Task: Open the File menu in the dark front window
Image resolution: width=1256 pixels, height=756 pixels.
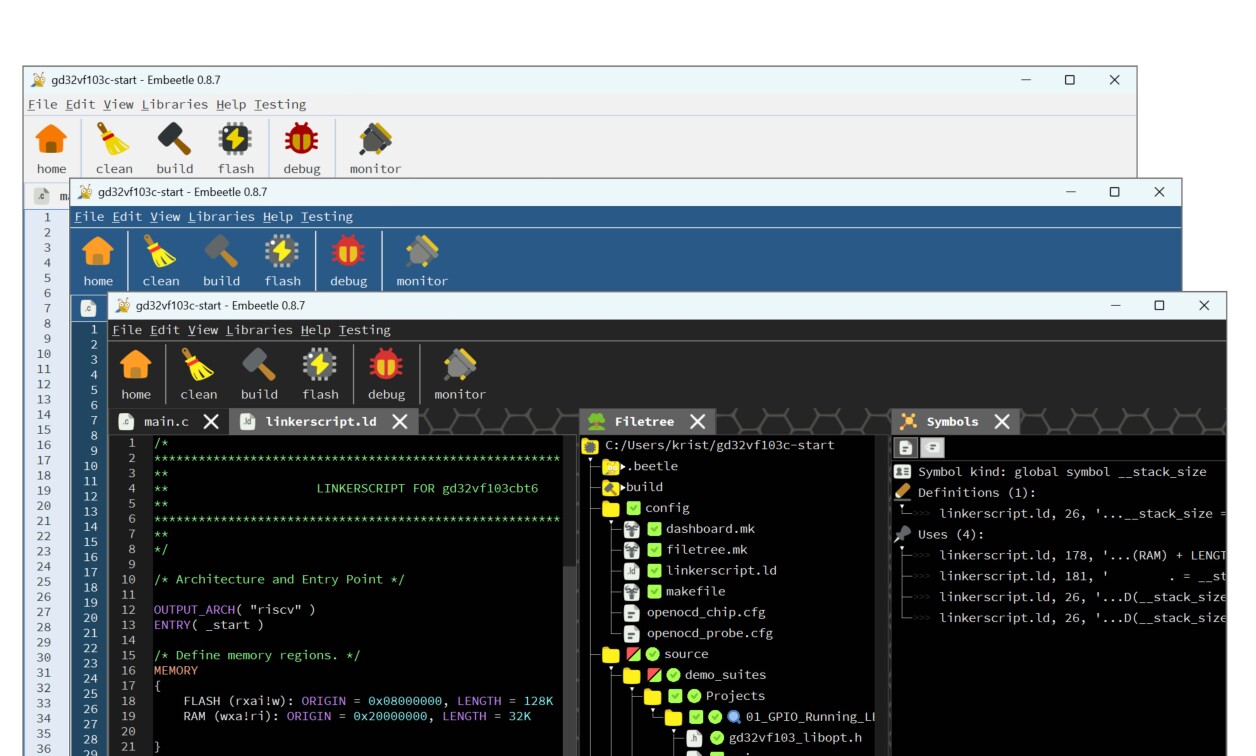Action: (x=127, y=330)
